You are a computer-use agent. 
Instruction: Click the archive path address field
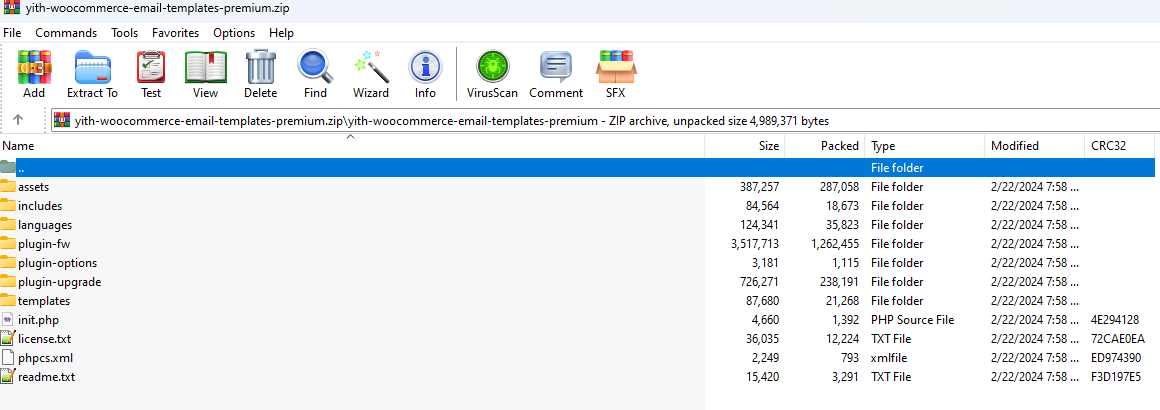[x=450, y=121]
